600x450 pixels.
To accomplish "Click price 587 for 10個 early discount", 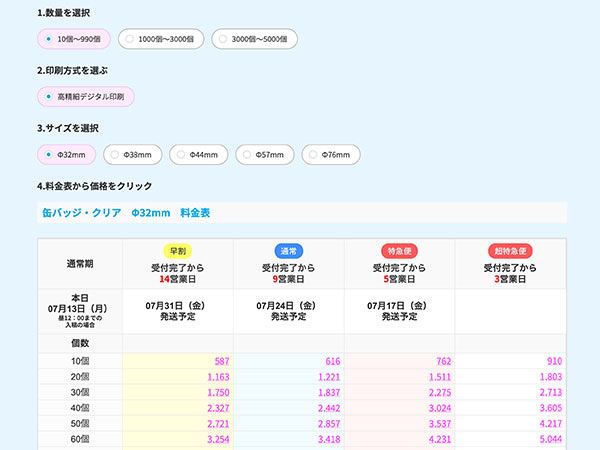I will coord(222,361).
